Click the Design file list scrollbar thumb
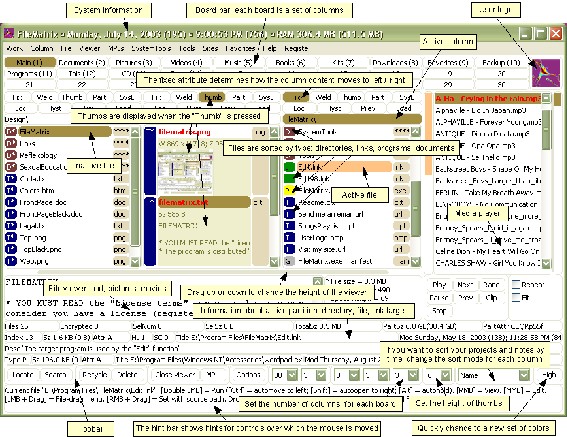The width and height of the screenshot is (567, 437). 135,191
